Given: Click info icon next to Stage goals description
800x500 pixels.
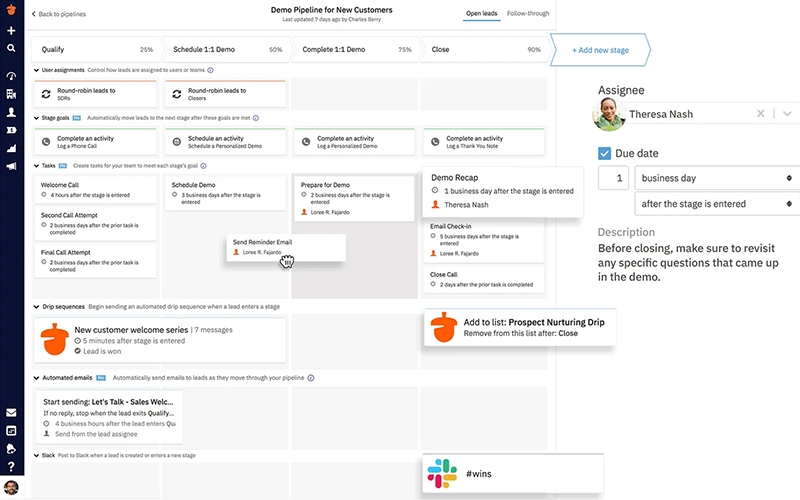Looking at the screenshot, I should click(x=256, y=118).
